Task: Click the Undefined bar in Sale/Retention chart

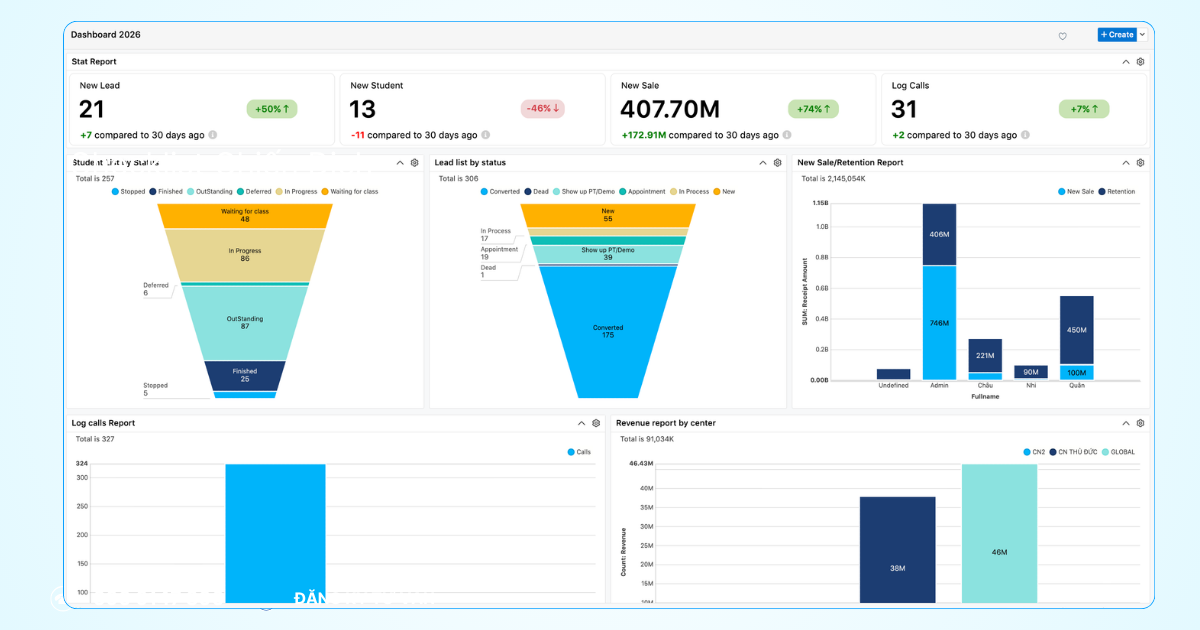Action: pos(893,374)
